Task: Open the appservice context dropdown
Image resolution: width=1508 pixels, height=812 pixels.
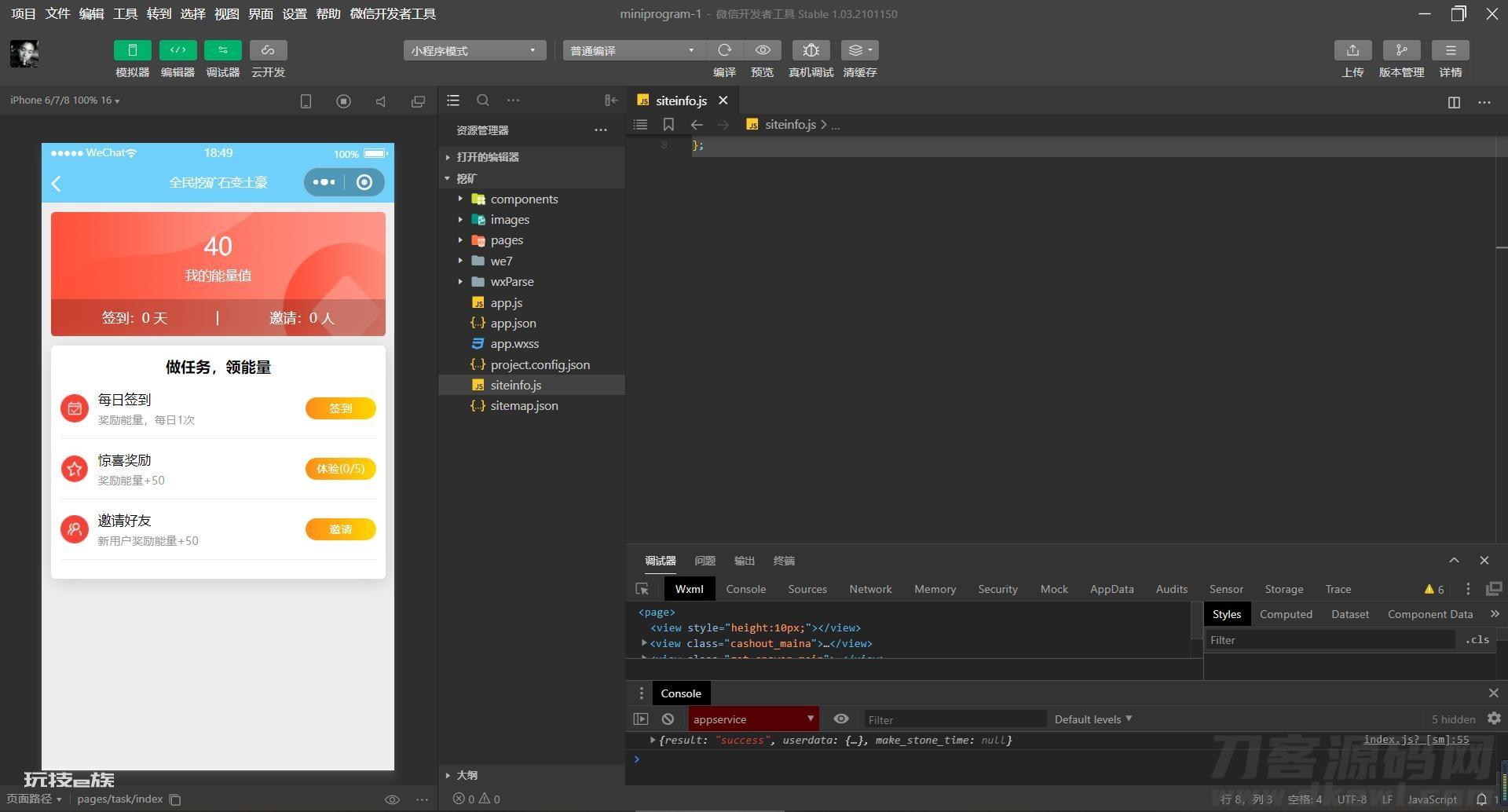Action: 753,719
